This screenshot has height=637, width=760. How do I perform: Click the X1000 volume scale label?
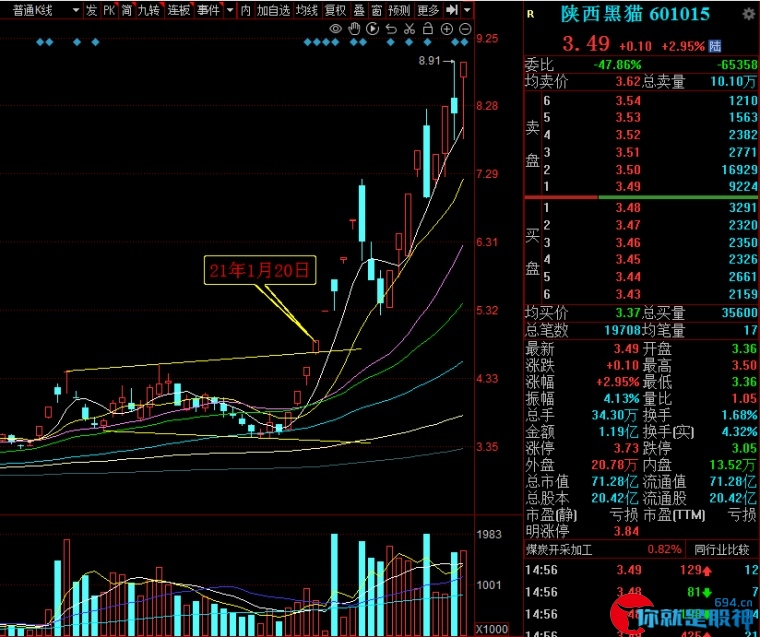pos(491,629)
